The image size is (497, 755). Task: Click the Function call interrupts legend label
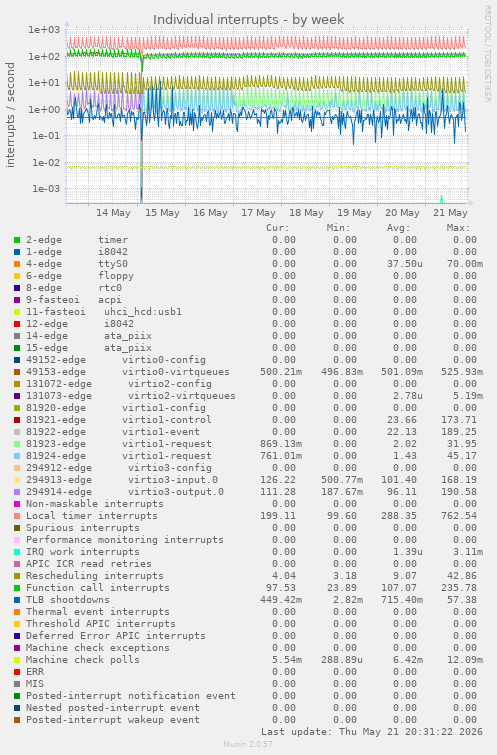click(x=98, y=588)
